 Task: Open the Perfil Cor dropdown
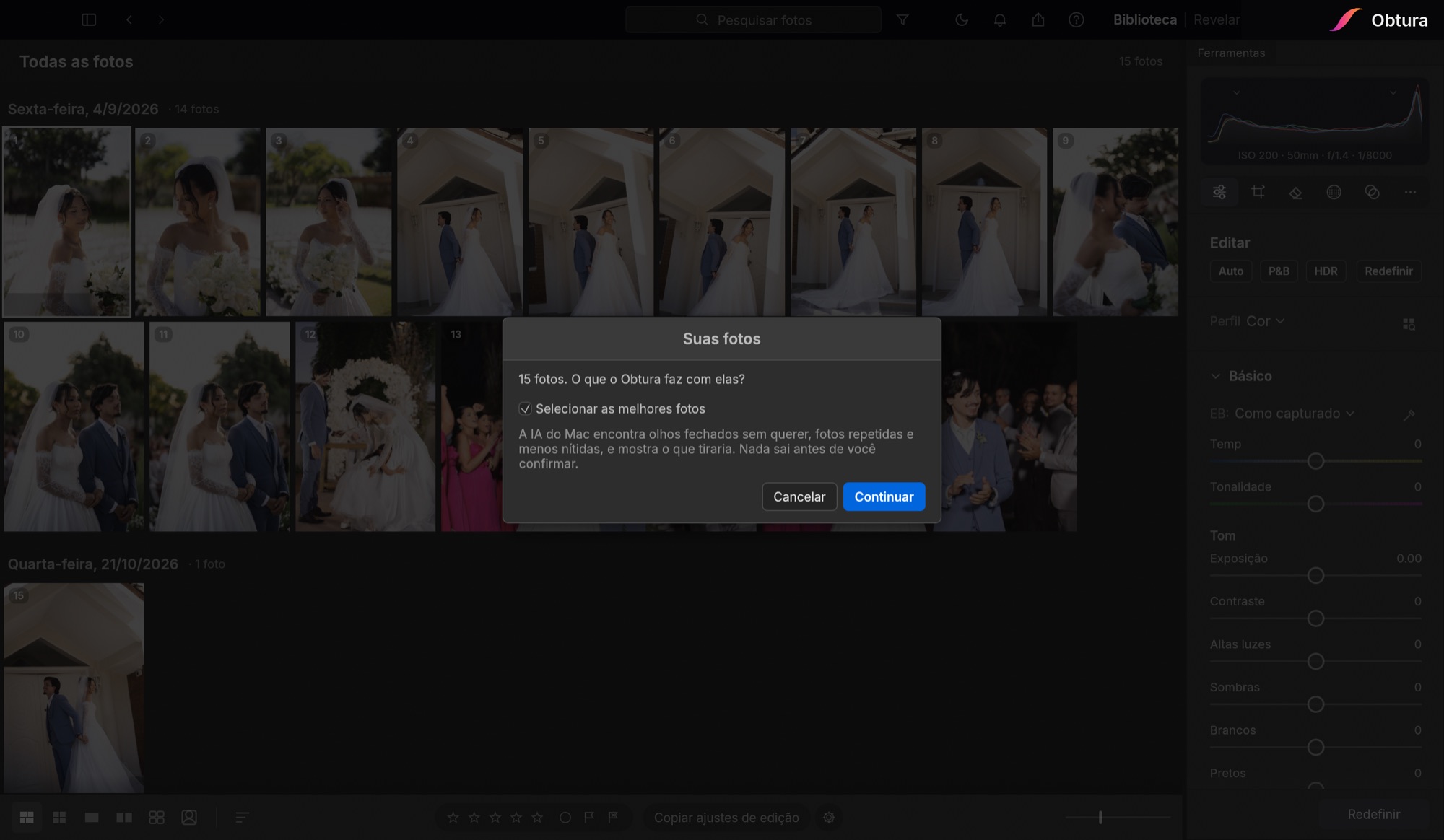(x=1265, y=321)
